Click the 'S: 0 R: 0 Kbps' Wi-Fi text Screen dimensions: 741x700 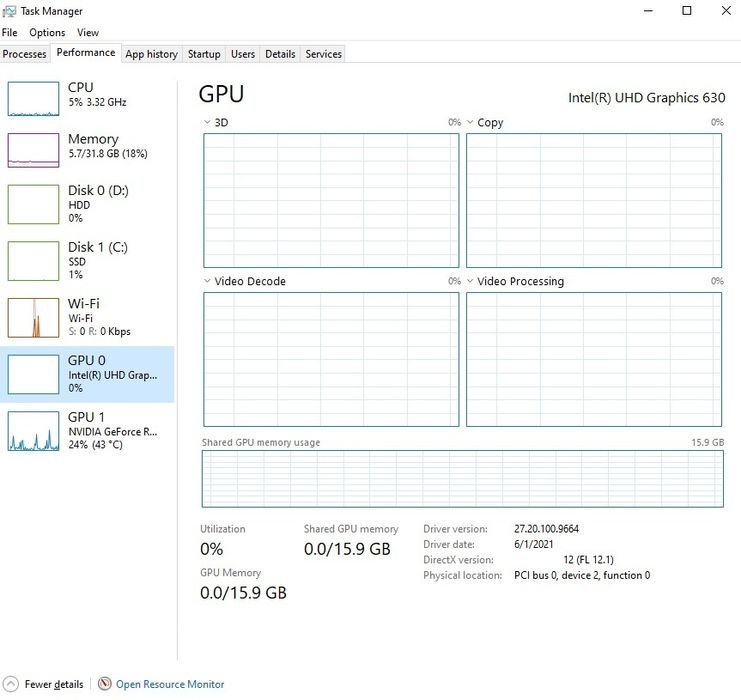(100, 331)
